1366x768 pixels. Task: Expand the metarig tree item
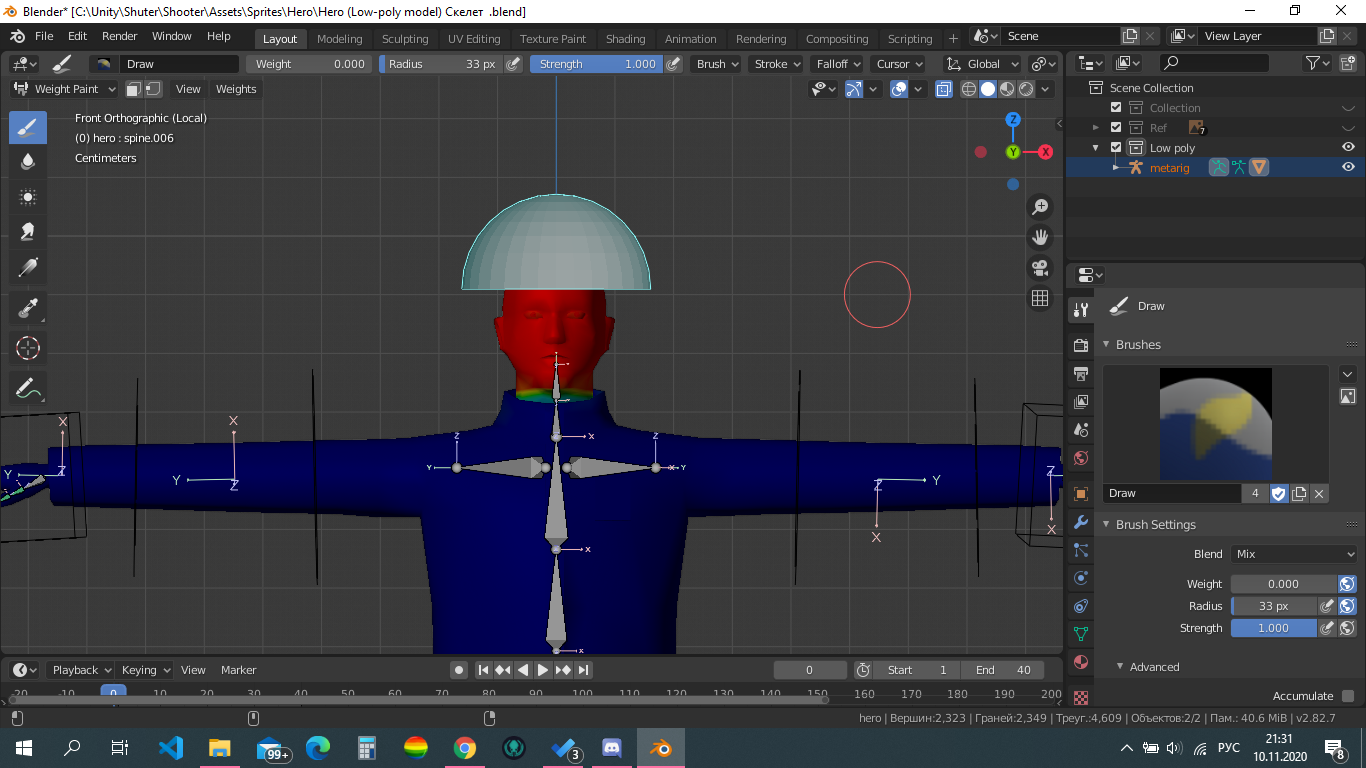point(1116,168)
